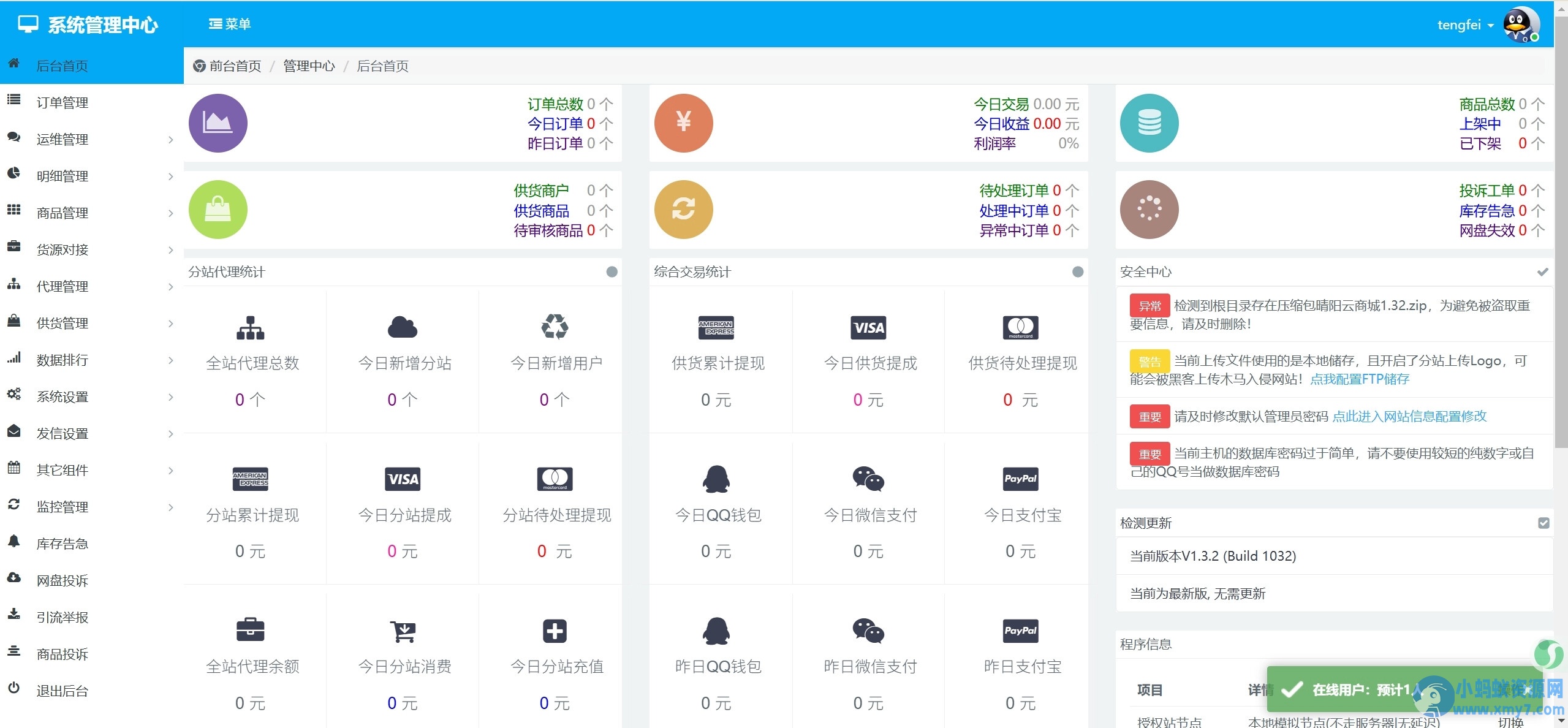Click the QQ penguin icon above 今日QQ钱包
Viewport: 1568px width, 728px height.
pyautogui.click(x=716, y=479)
